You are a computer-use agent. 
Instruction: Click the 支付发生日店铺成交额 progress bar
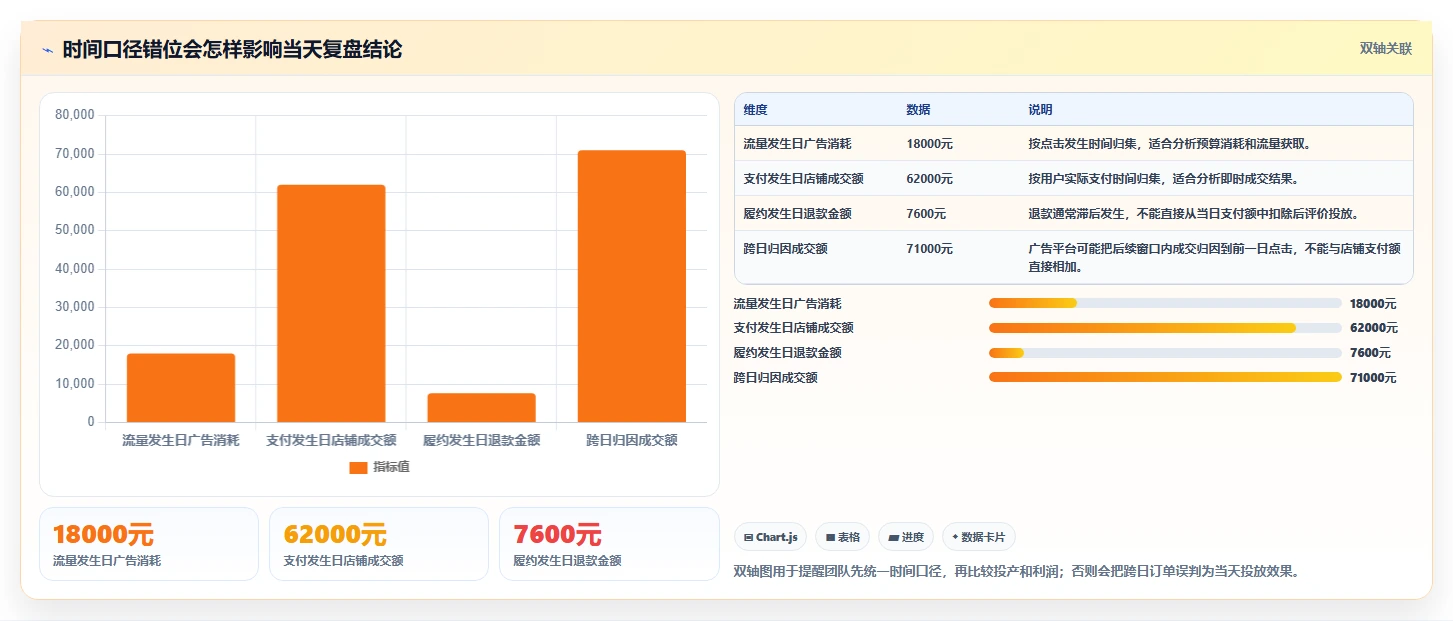click(1165, 328)
